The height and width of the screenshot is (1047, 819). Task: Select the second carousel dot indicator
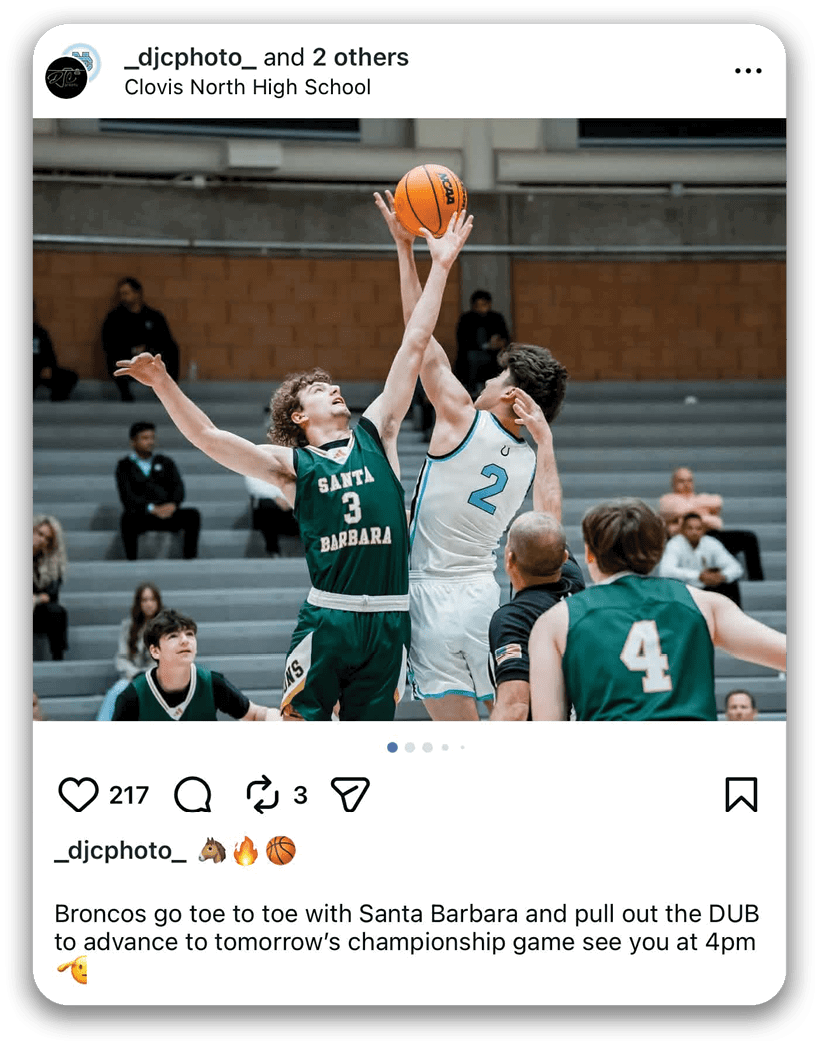click(x=410, y=747)
